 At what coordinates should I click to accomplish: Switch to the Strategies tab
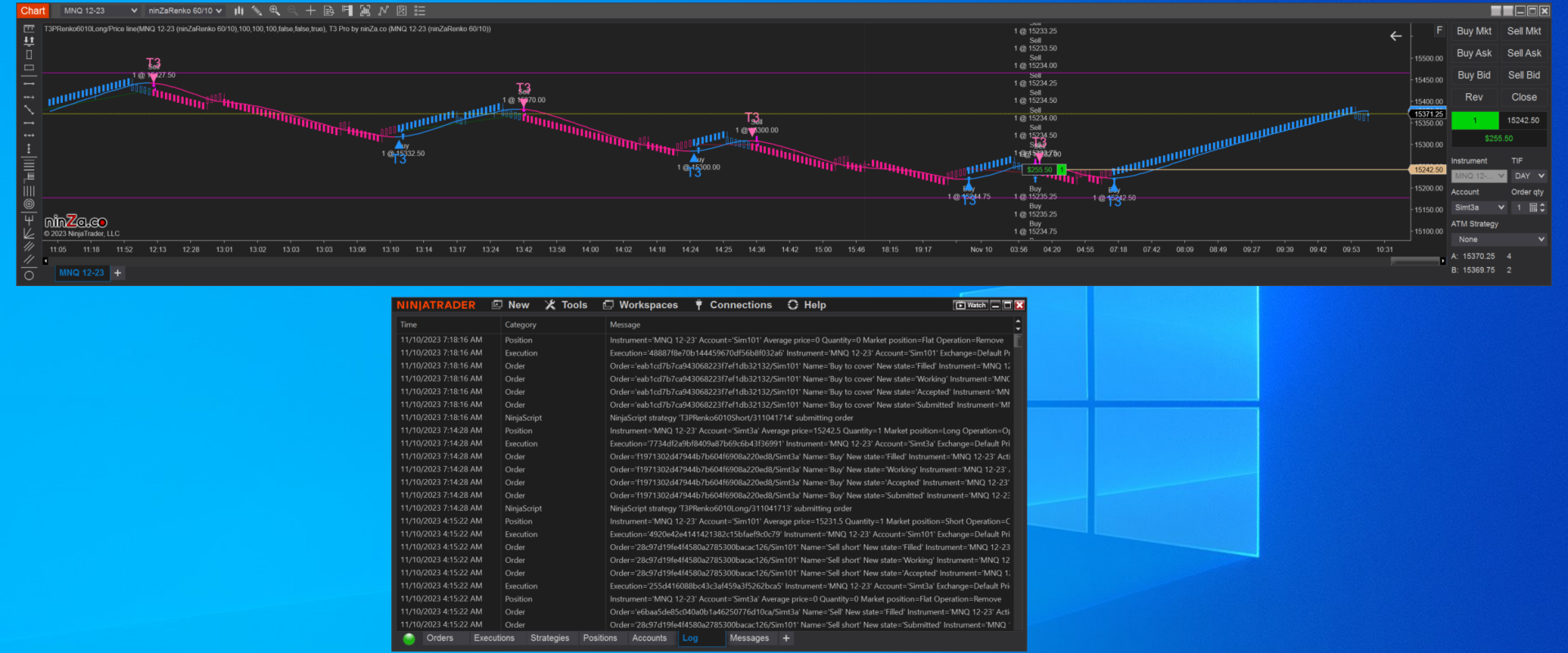tap(550, 638)
